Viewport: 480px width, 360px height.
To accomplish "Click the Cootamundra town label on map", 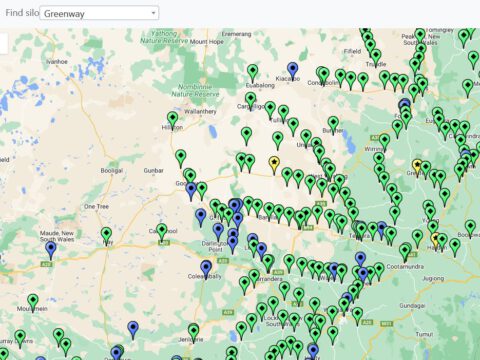I will pyautogui.click(x=405, y=267).
